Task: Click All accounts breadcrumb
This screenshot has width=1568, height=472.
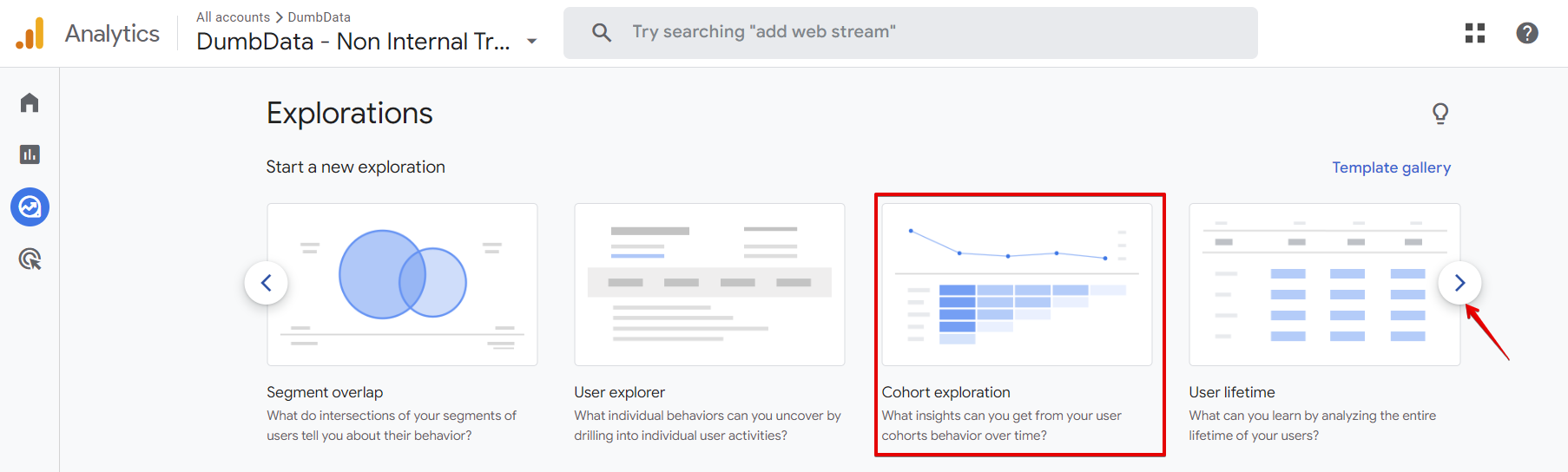Action: (x=233, y=17)
